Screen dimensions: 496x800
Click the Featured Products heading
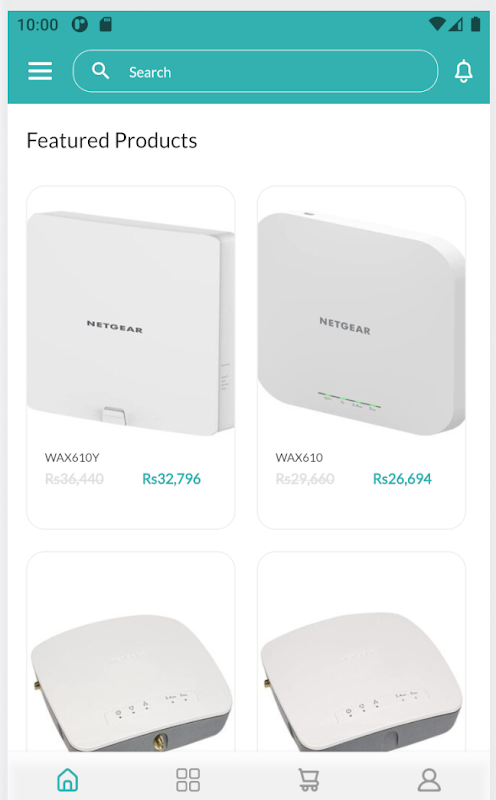[112, 141]
